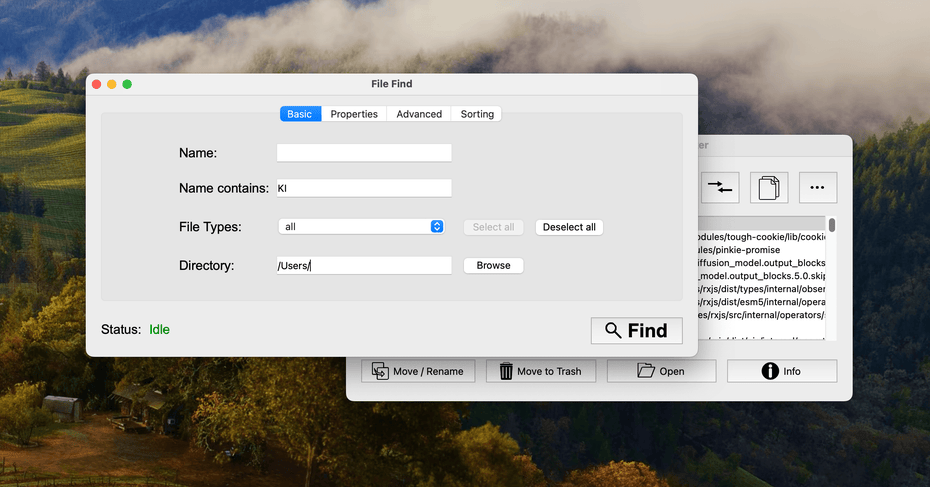Click the Move to Trash button
The width and height of the screenshot is (930, 487).
540,371
